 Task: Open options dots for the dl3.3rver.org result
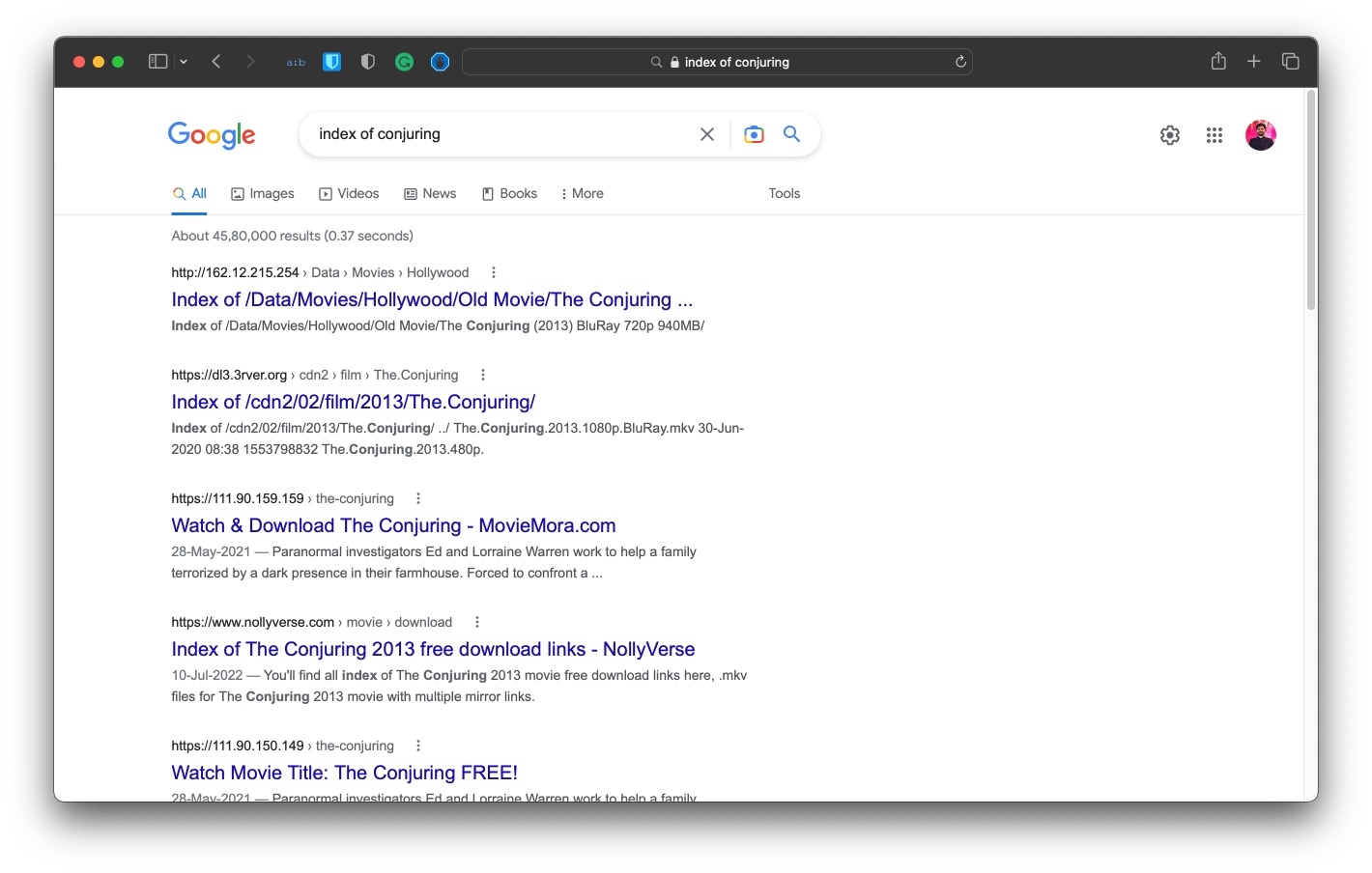click(x=483, y=375)
